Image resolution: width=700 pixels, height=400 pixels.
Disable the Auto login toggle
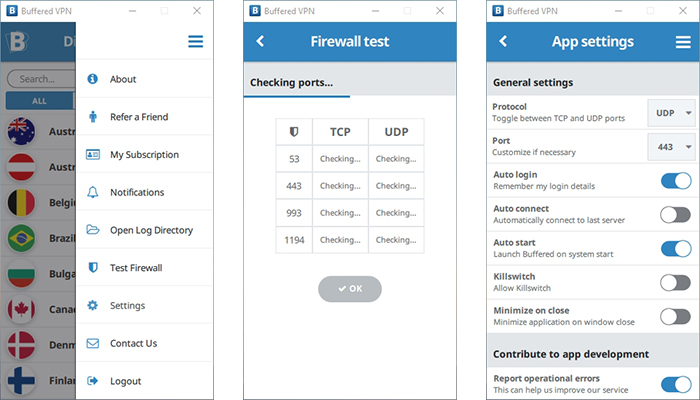pyautogui.click(x=676, y=181)
